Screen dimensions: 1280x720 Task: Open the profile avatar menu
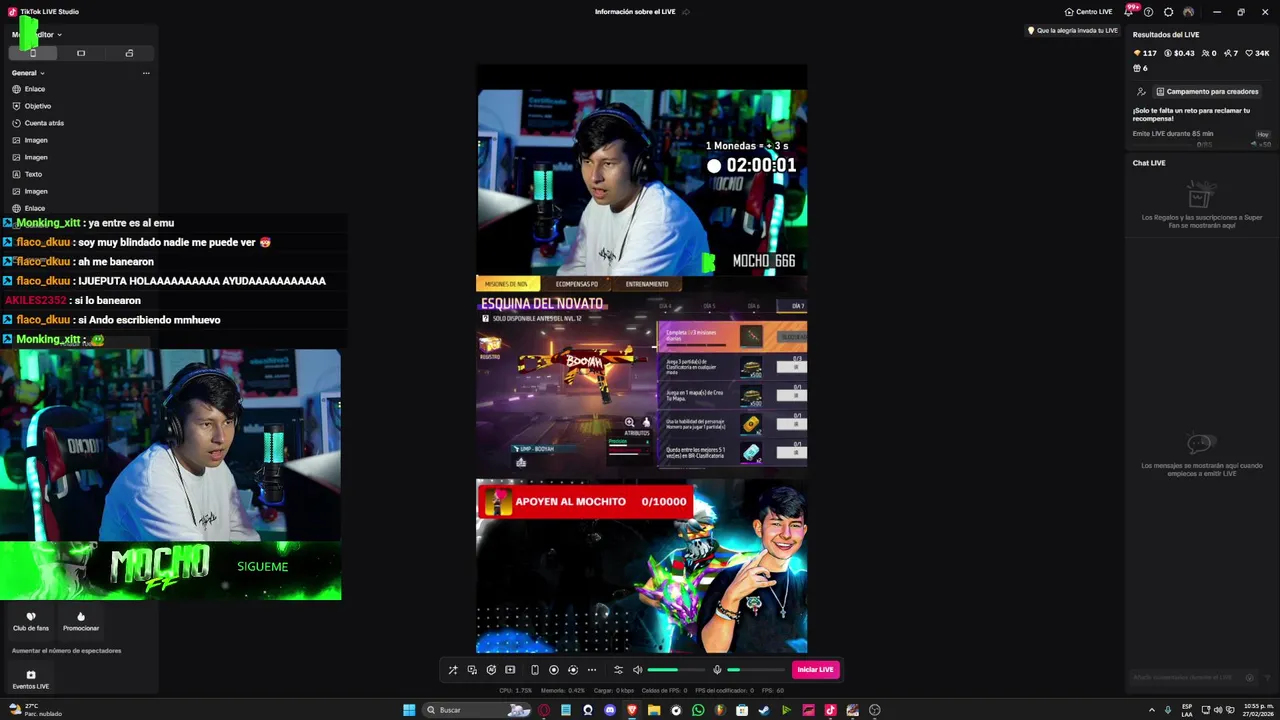click(1188, 12)
